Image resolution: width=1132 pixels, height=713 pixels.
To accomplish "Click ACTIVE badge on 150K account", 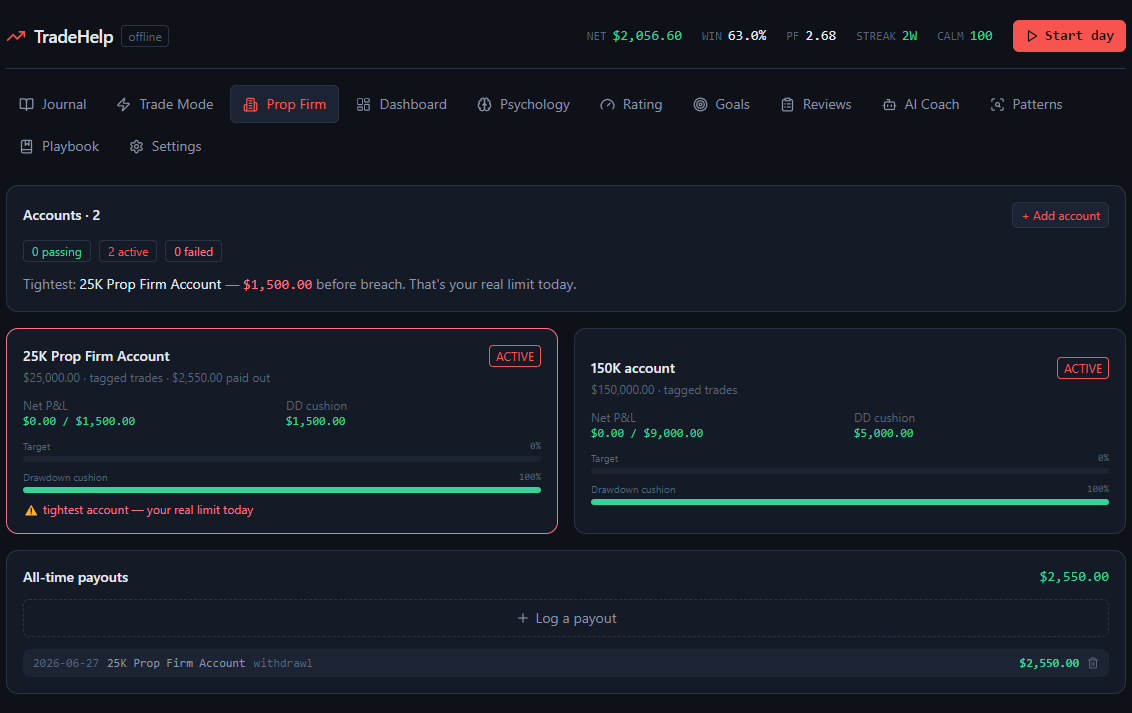I will point(1083,369).
